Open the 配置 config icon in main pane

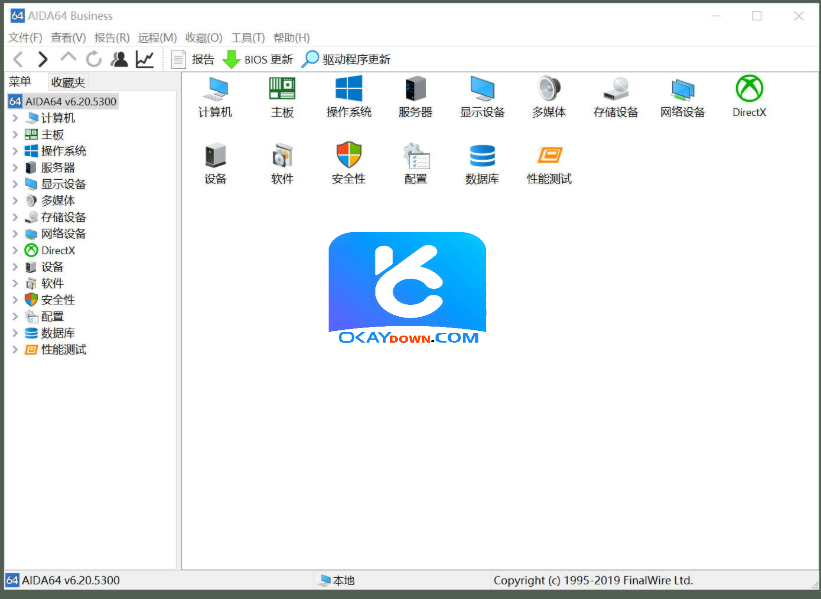click(x=416, y=164)
